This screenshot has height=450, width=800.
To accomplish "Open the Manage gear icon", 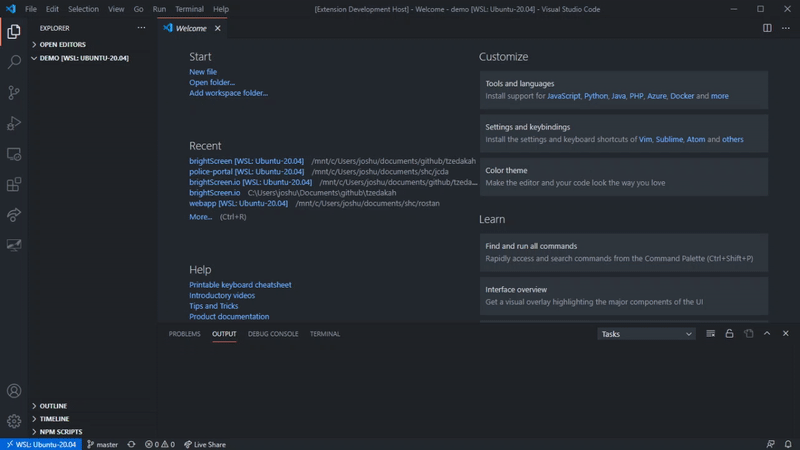I will pyautogui.click(x=14, y=421).
